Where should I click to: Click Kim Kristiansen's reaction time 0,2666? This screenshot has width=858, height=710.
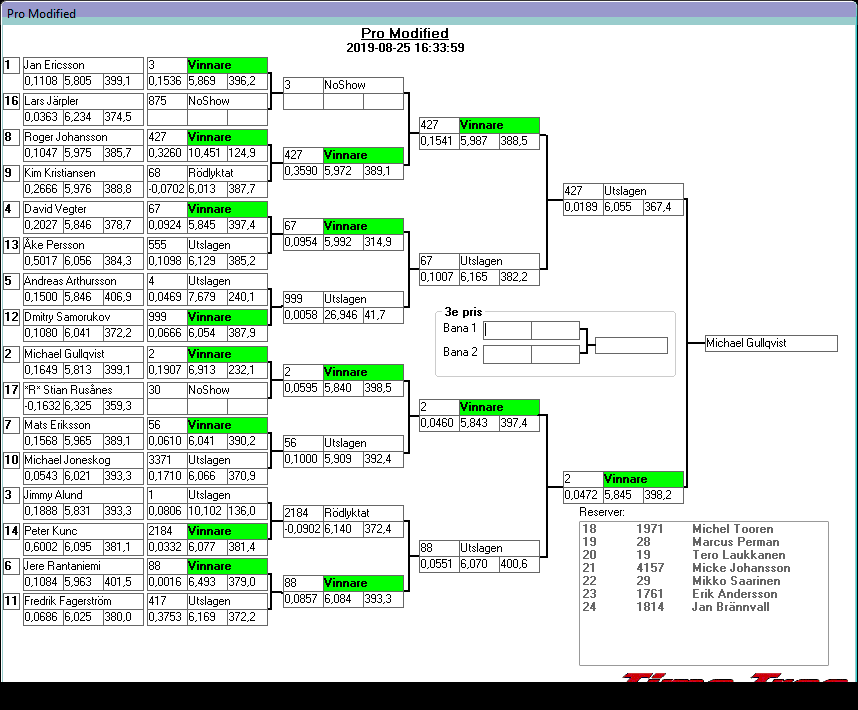[42, 188]
